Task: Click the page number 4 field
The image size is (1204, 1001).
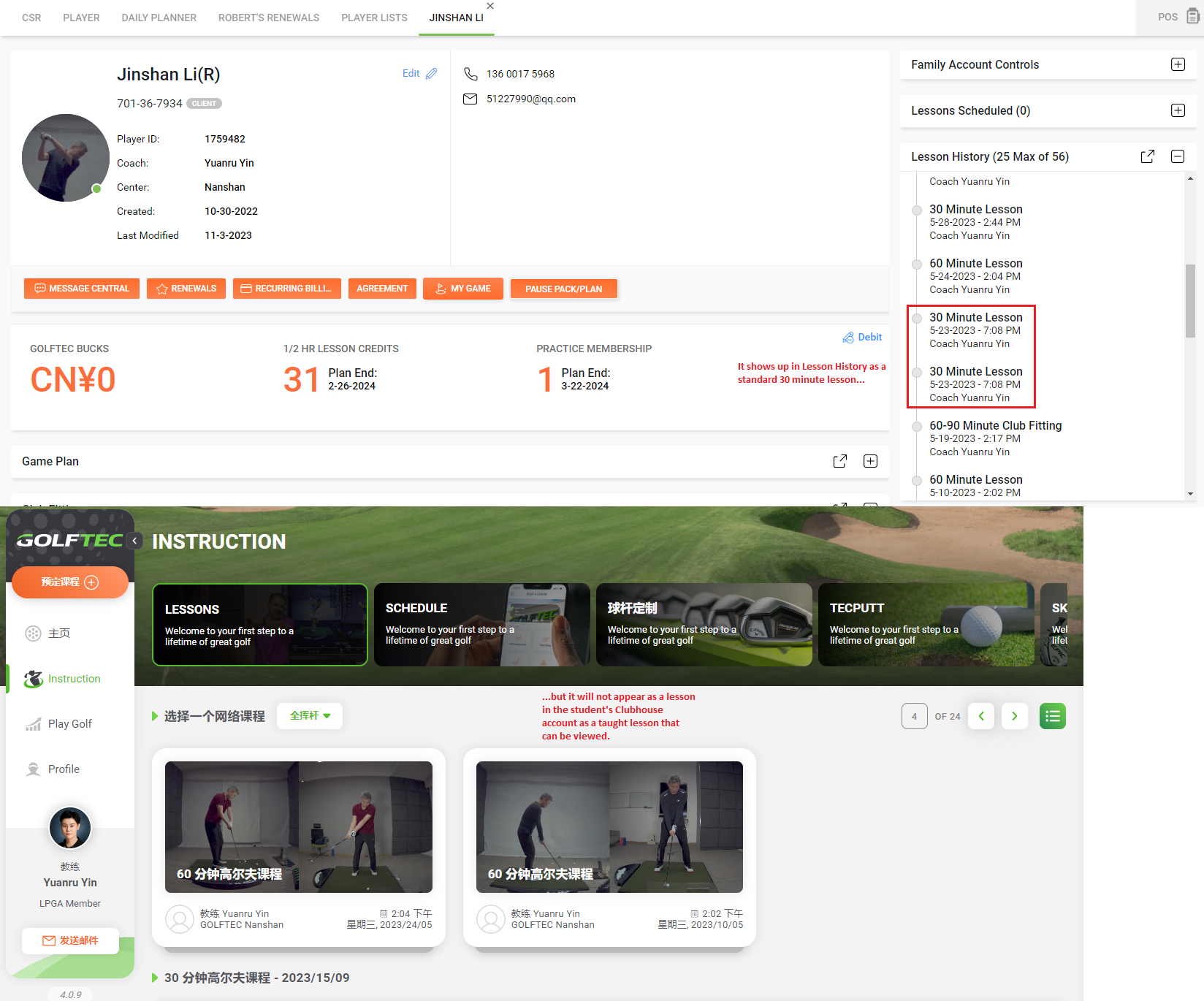Action: (914, 716)
